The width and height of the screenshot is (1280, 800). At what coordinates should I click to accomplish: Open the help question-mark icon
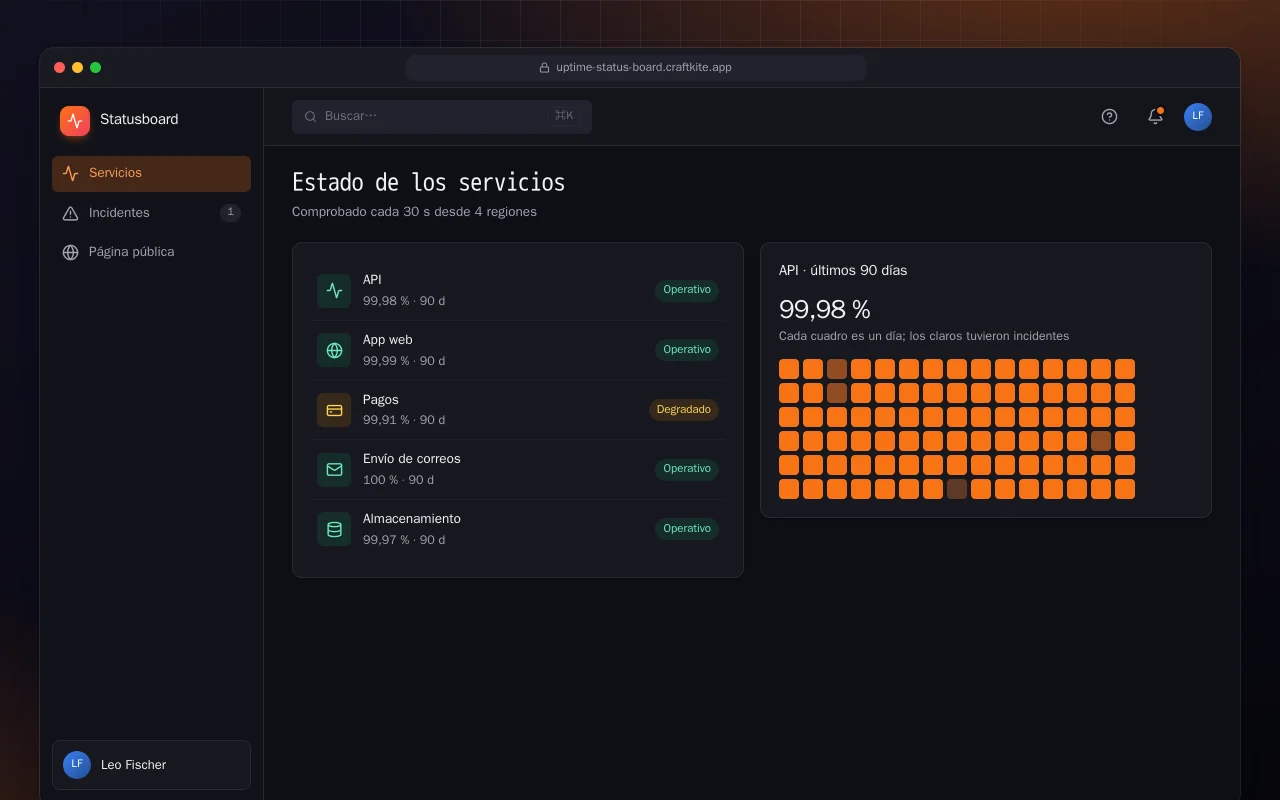(1109, 117)
